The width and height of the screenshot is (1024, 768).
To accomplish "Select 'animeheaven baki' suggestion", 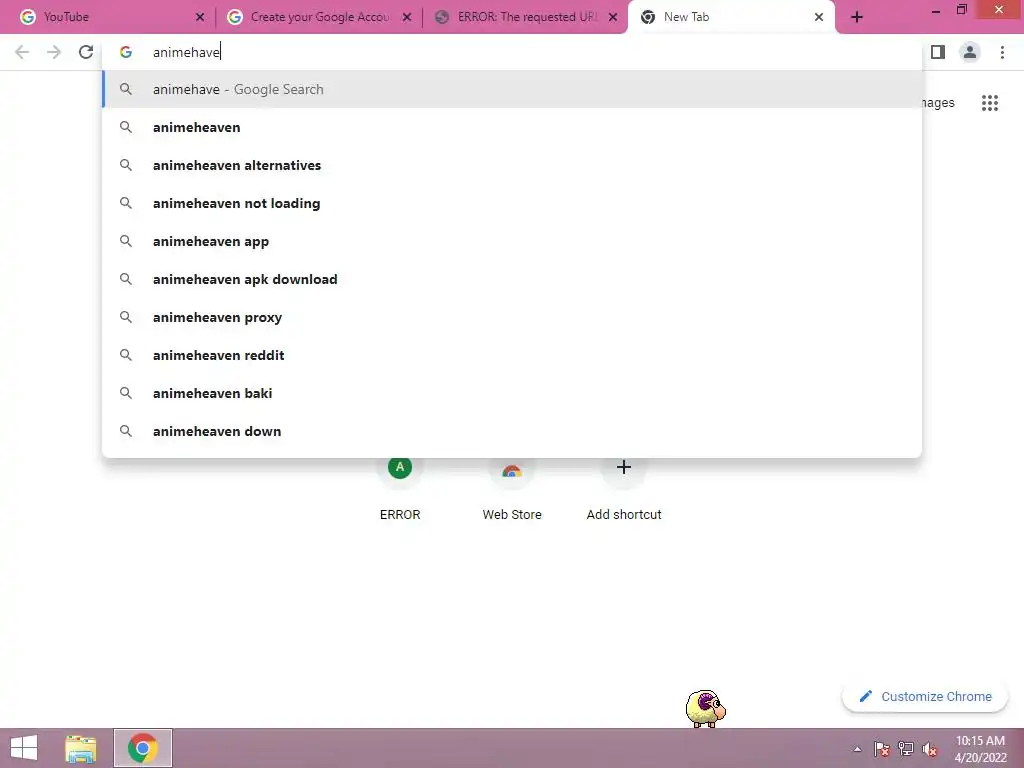I will [512, 392].
